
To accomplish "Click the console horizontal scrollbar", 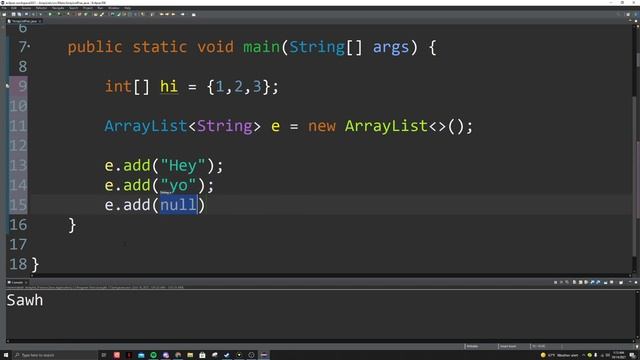I will tap(320, 340).
